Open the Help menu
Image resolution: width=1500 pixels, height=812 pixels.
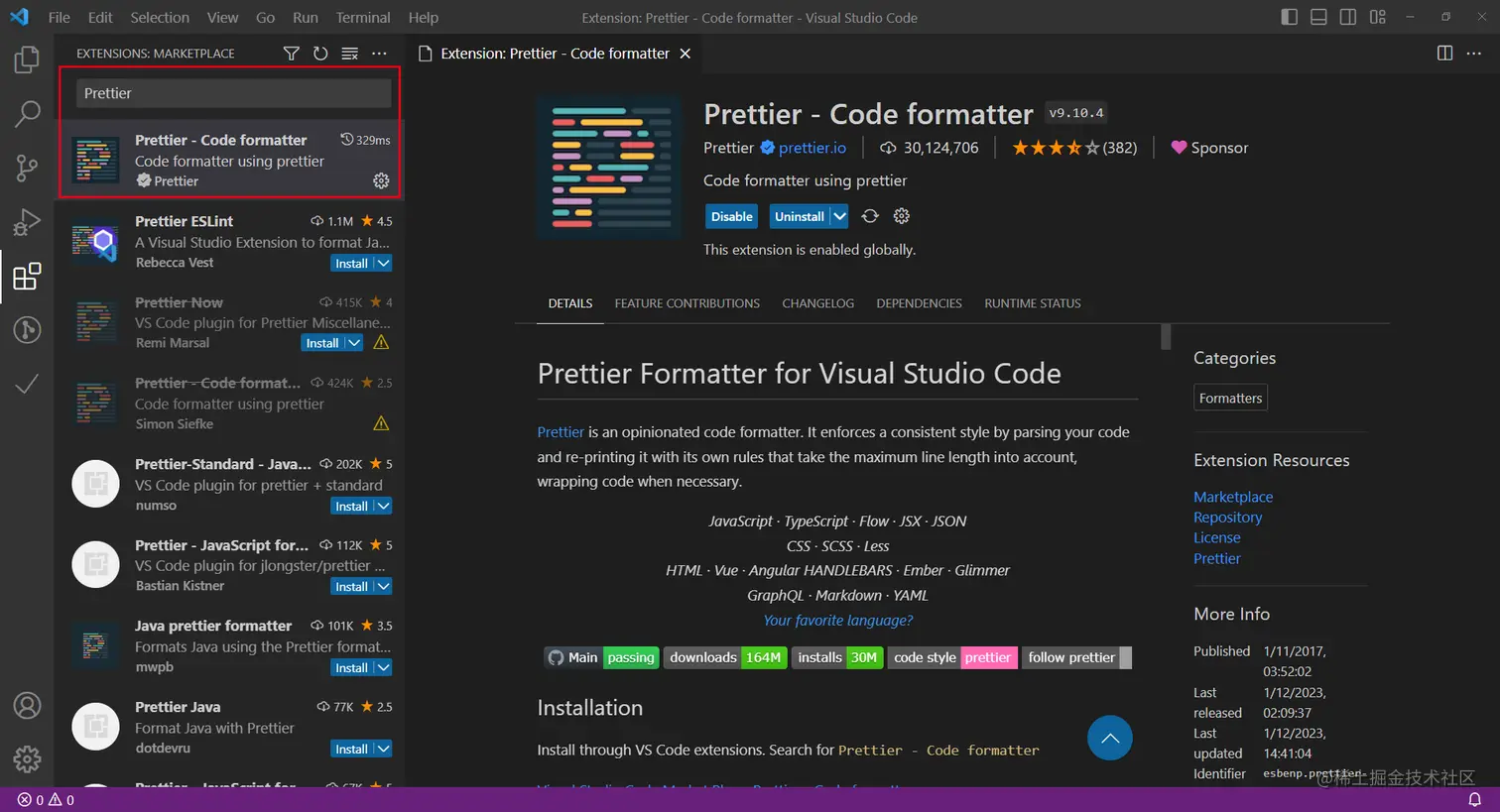coord(424,17)
